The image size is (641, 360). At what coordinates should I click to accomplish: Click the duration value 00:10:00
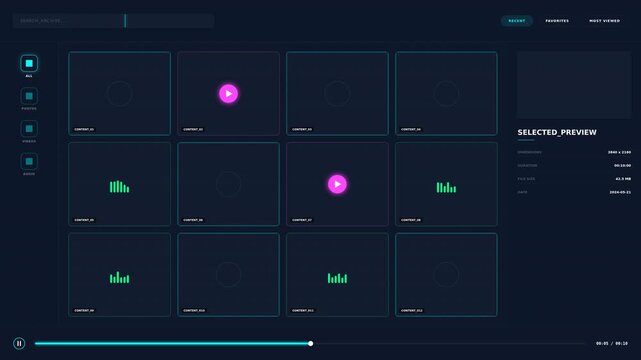[x=622, y=165]
